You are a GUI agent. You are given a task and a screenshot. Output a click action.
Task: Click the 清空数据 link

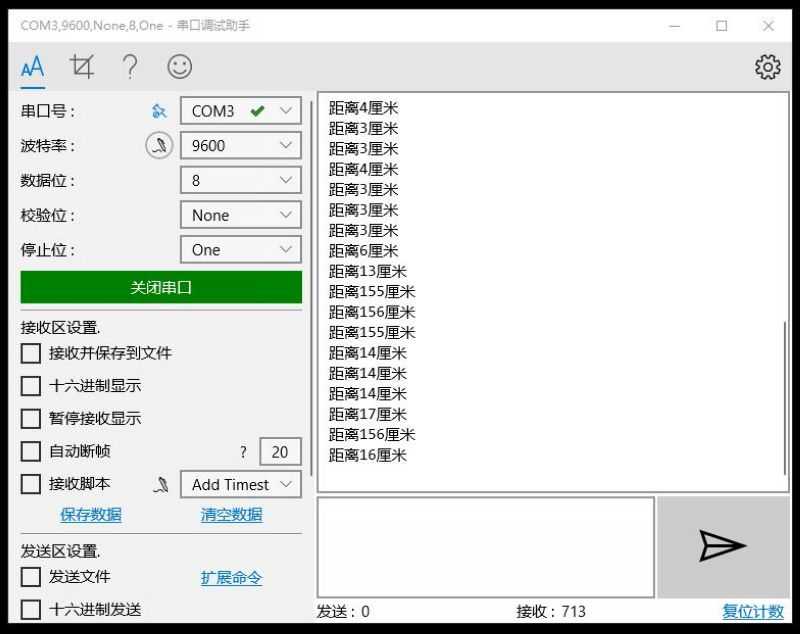231,514
